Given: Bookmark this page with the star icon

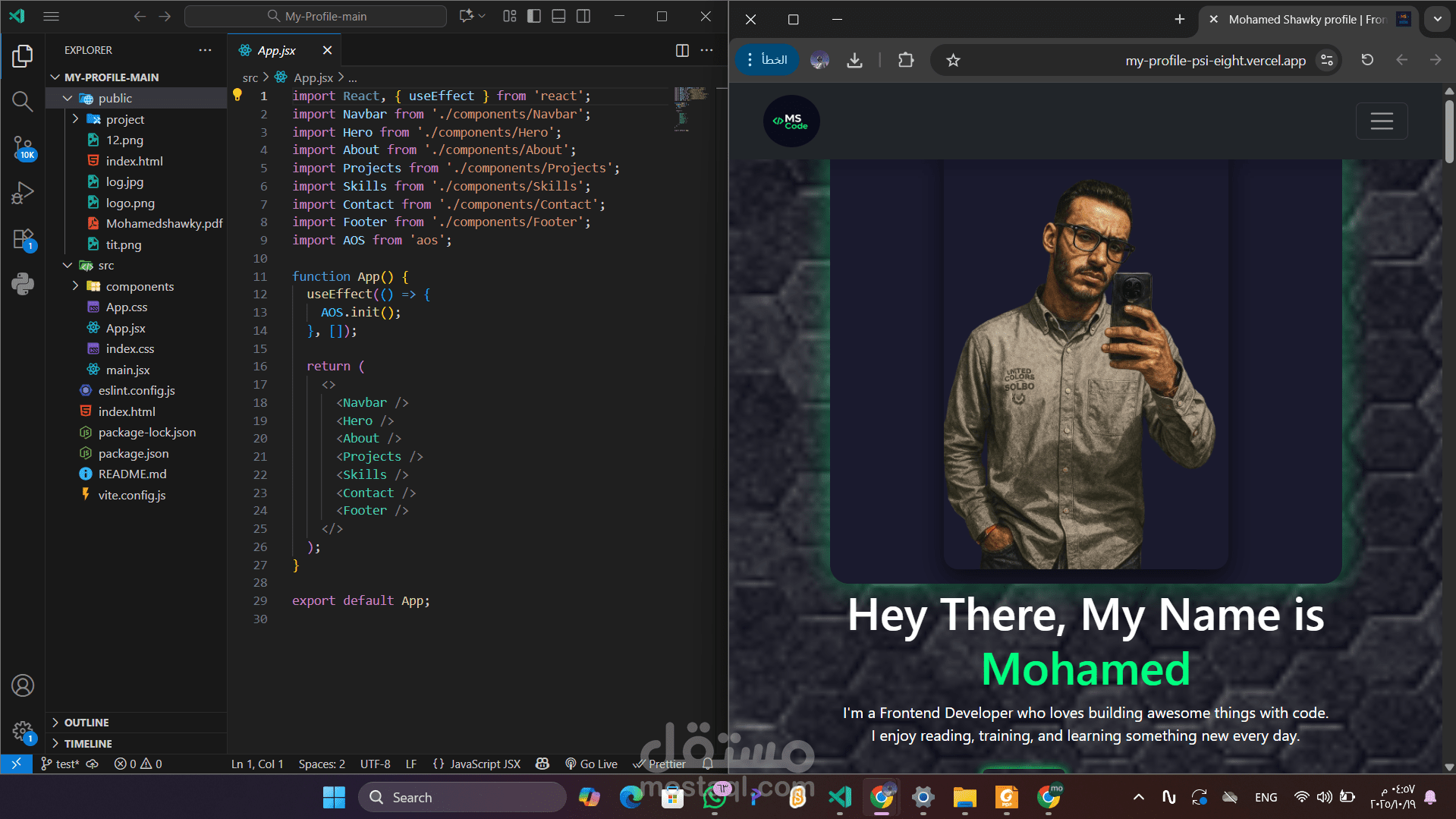Looking at the screenshot, I should coord(954,60).
